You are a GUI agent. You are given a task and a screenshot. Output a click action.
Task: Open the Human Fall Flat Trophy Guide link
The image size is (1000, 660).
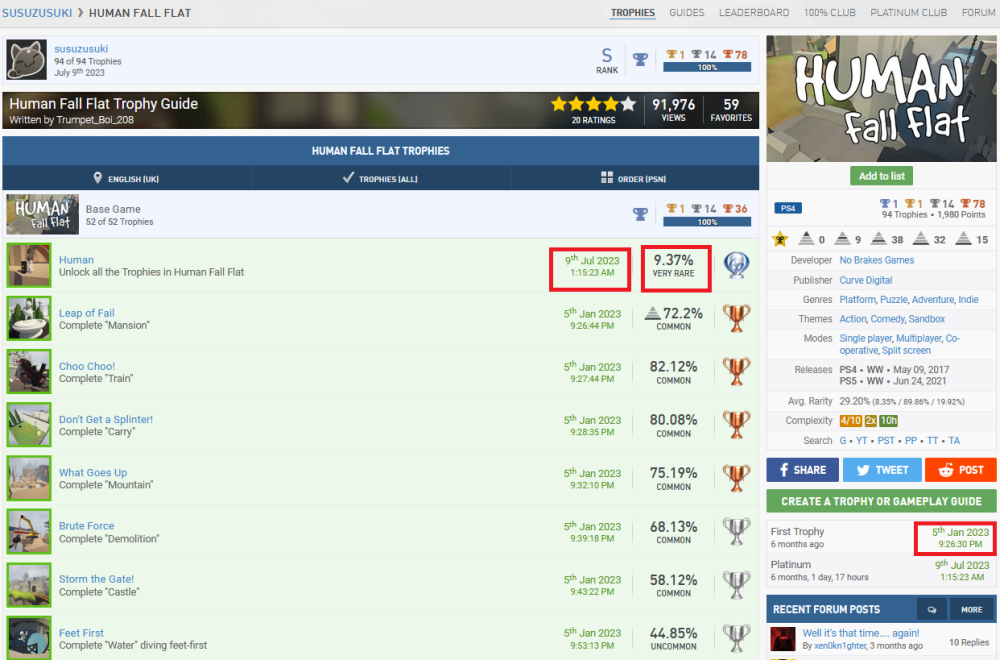pyautogui.click(x=104, y=104)
